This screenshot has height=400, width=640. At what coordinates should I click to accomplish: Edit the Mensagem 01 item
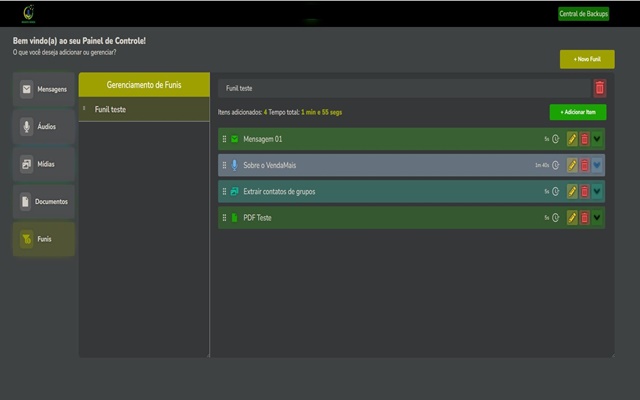point(573,139)
